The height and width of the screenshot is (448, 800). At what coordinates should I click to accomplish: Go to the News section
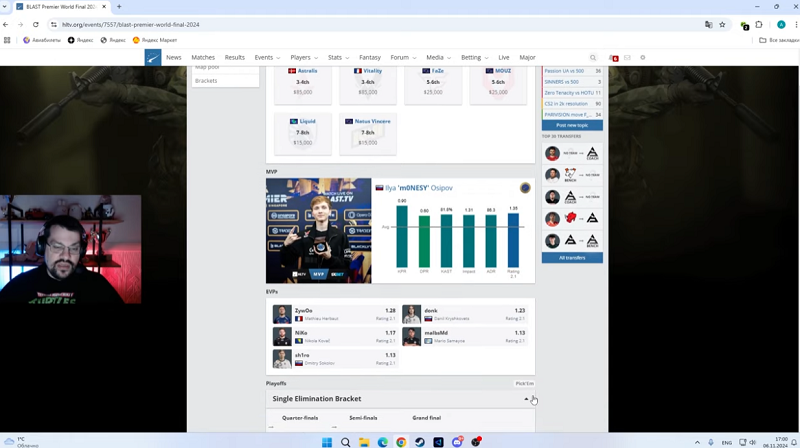coord(173,58)
